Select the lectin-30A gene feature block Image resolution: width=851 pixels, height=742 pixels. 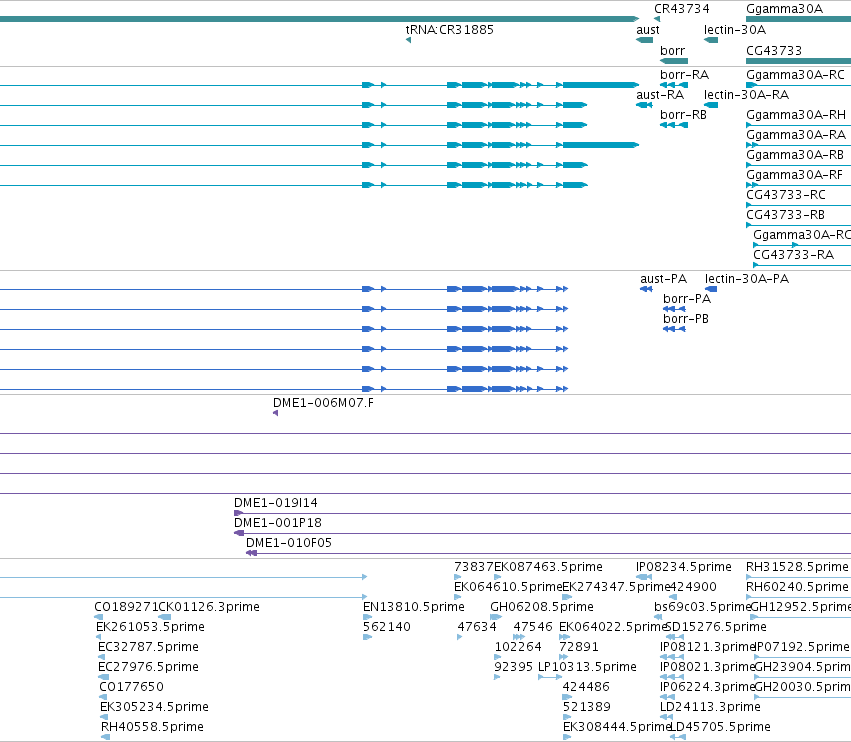click(711, 40)
